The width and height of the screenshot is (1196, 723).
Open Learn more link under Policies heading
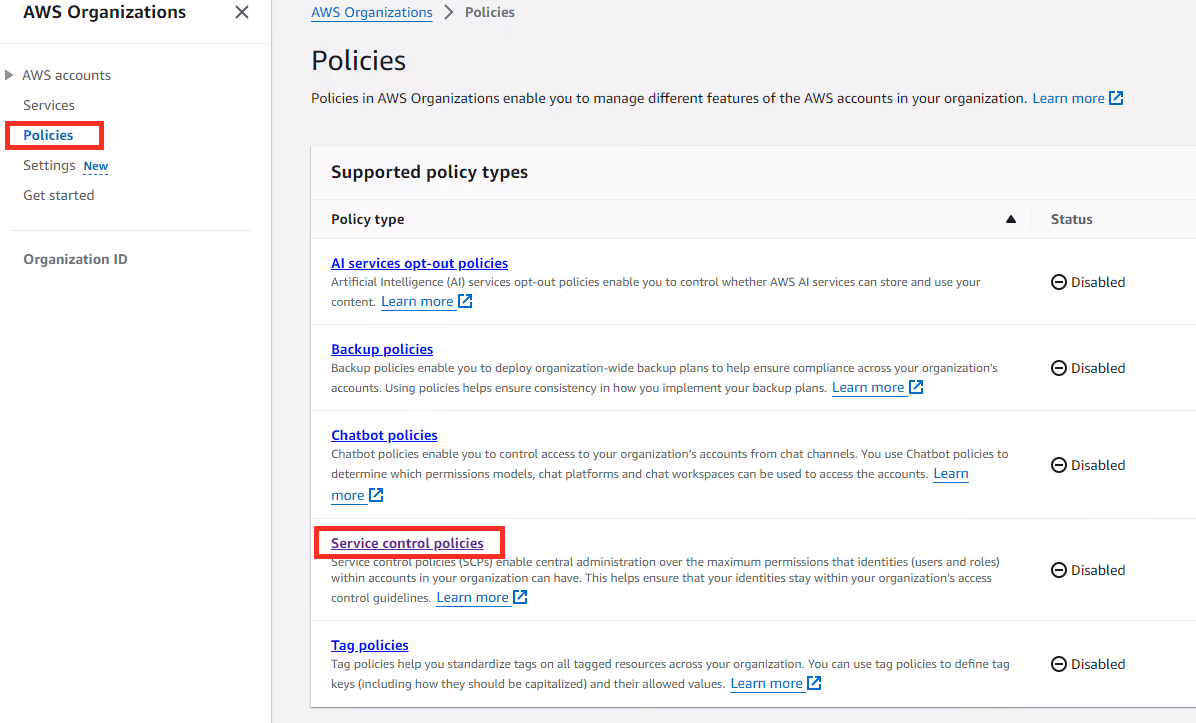pos(1068,98)
